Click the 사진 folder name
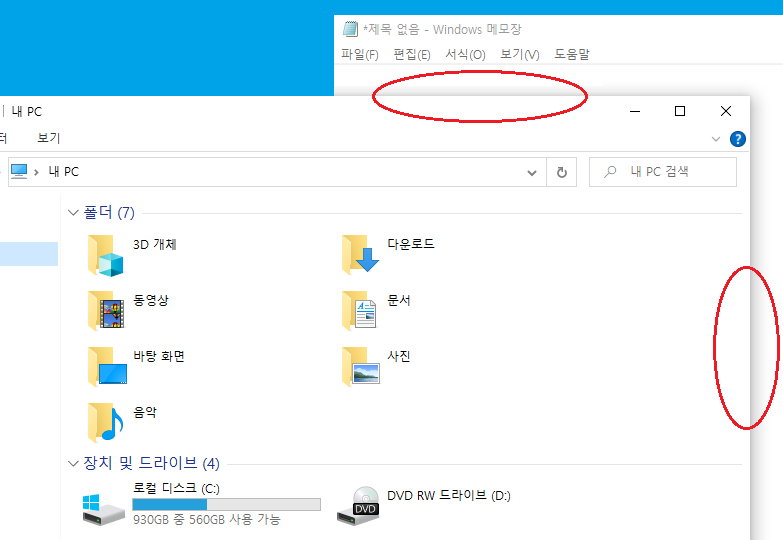This screenshot has width=783, height=540. coord(399,356)
